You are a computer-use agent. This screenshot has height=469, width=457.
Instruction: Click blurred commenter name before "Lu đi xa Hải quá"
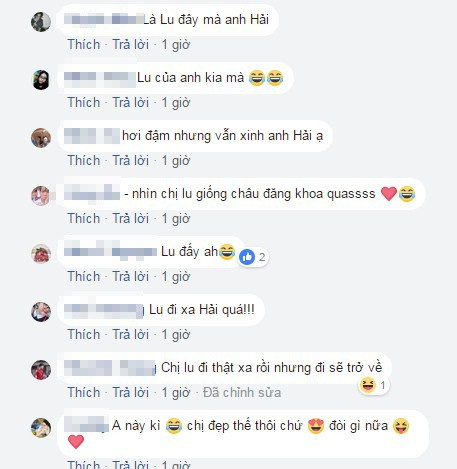[x=104, y=310]
